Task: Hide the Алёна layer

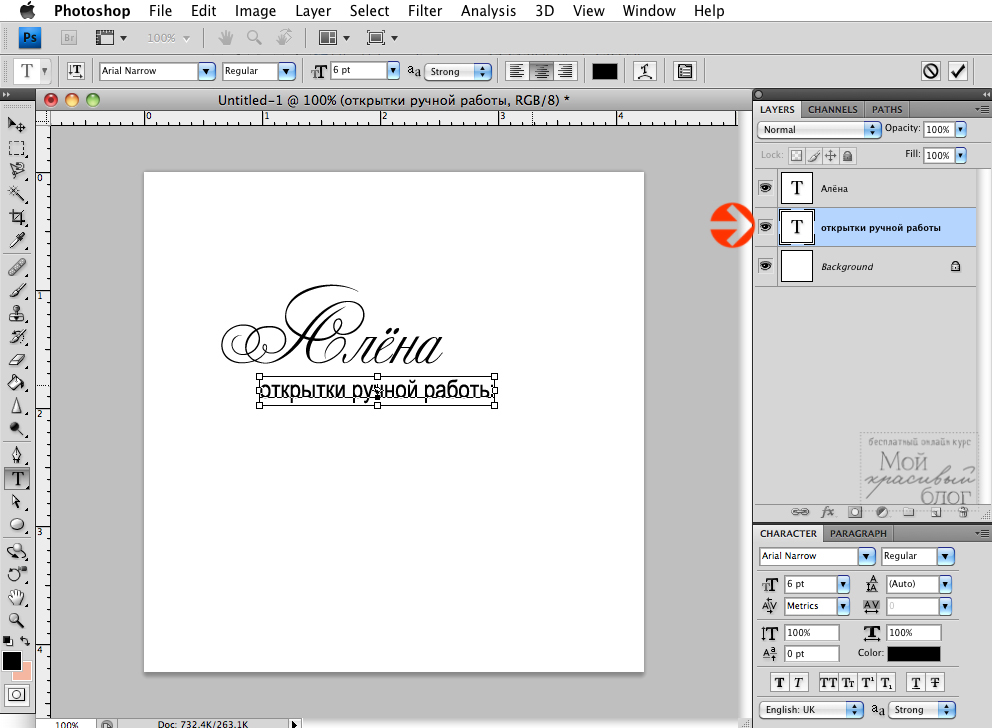Action: tap(765, 188)
